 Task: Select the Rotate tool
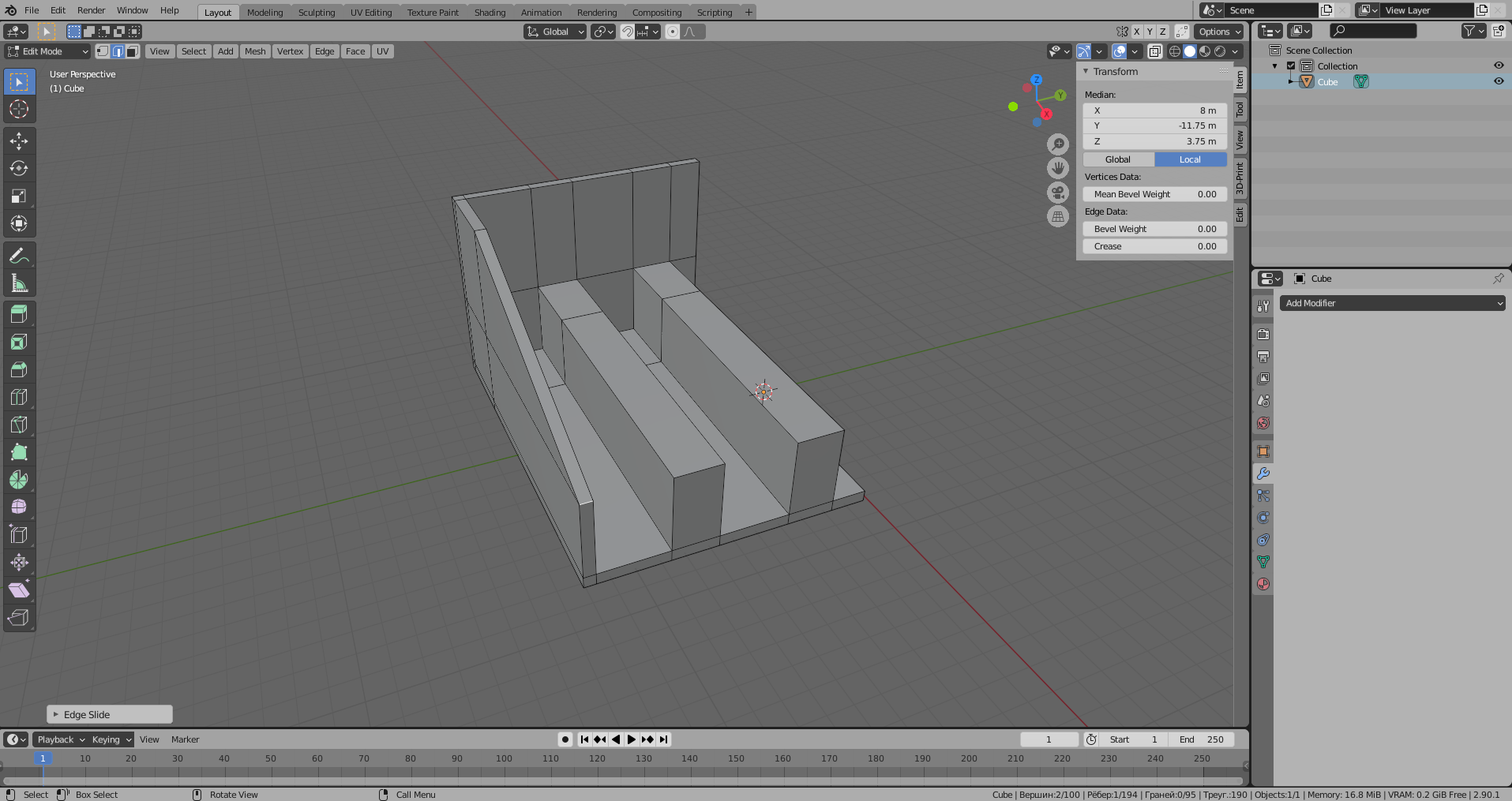click(19, 169)
